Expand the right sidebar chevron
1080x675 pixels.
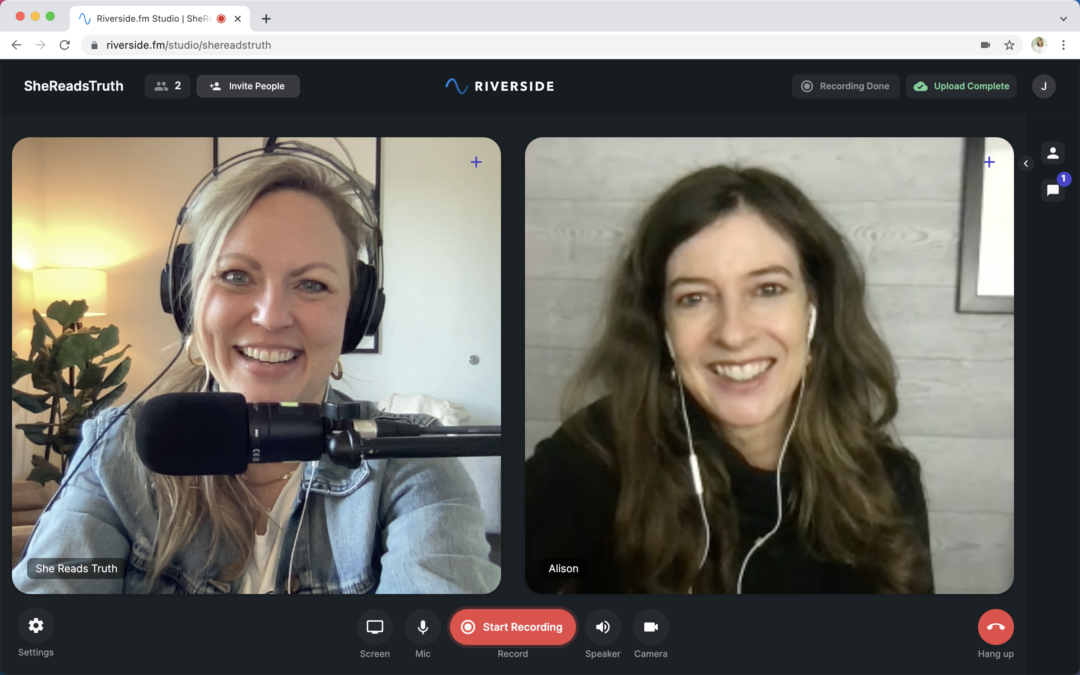pyautogui.click(x=1026, y=164)
